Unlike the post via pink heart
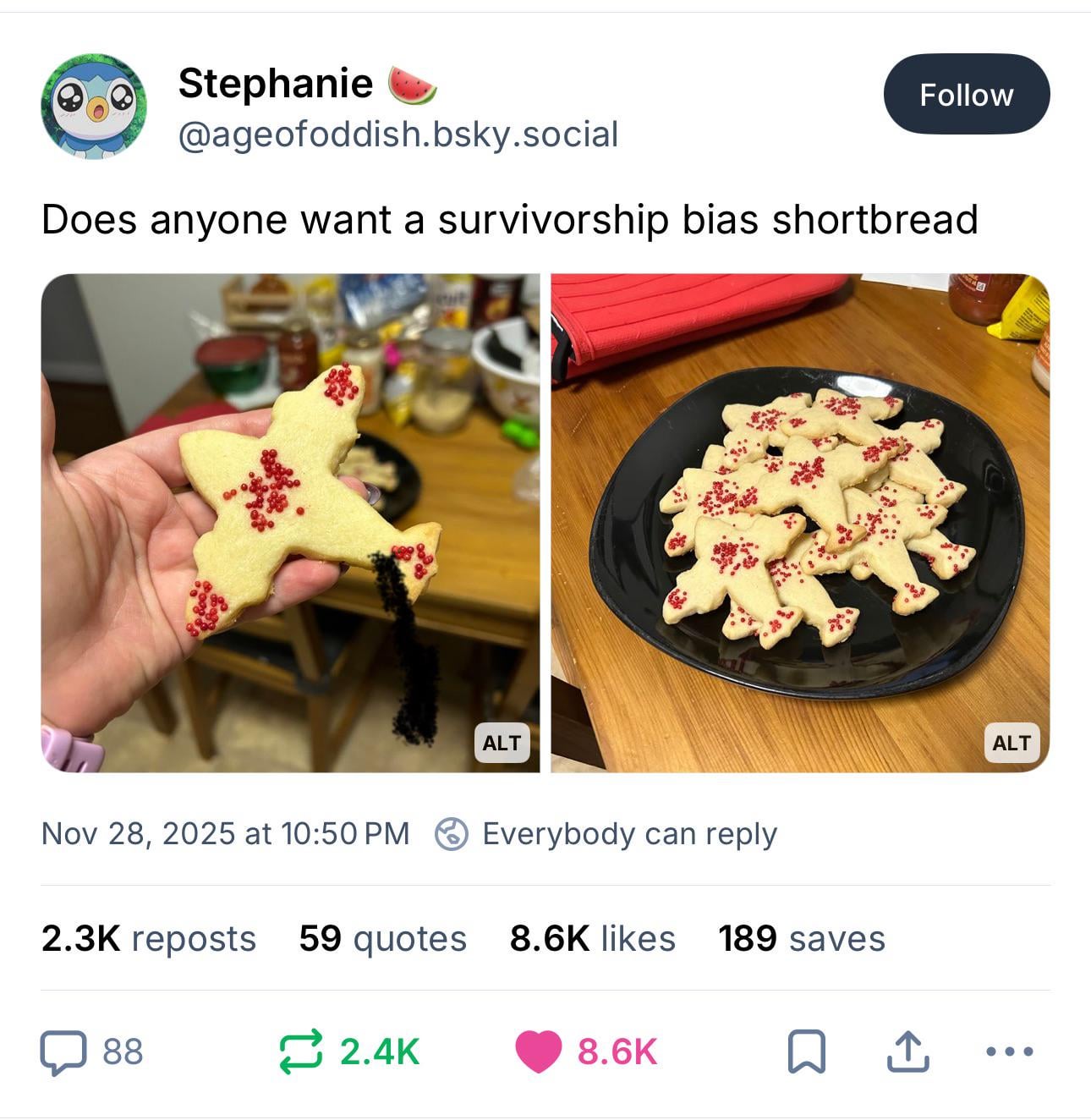The width and height of the screenshot is (1091, 1120). 539,1052
